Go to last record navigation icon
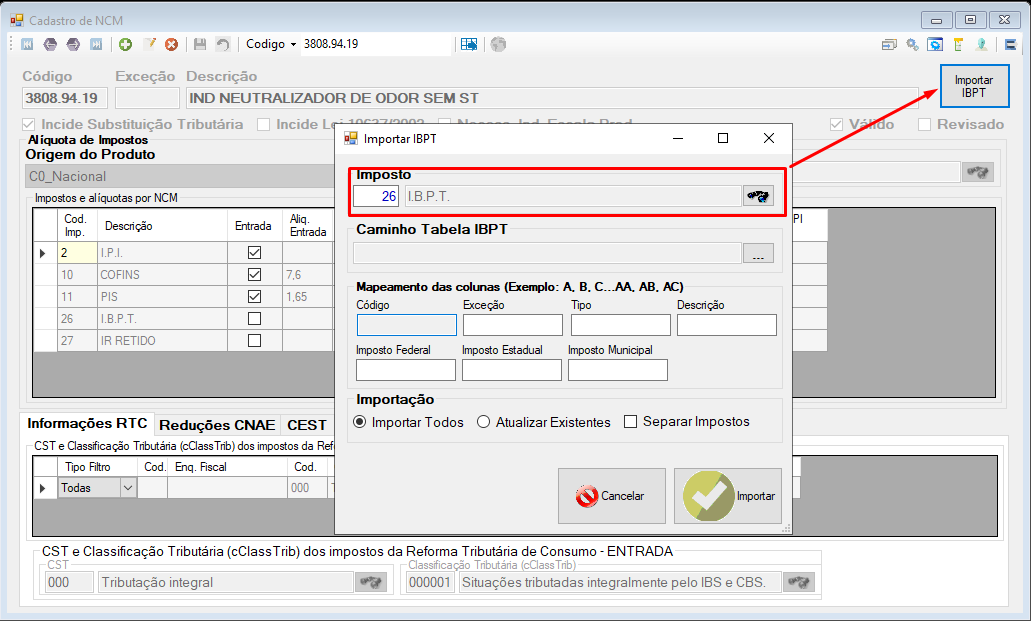The height and width of the screenshot is (621, 1031). coord(96,44)
